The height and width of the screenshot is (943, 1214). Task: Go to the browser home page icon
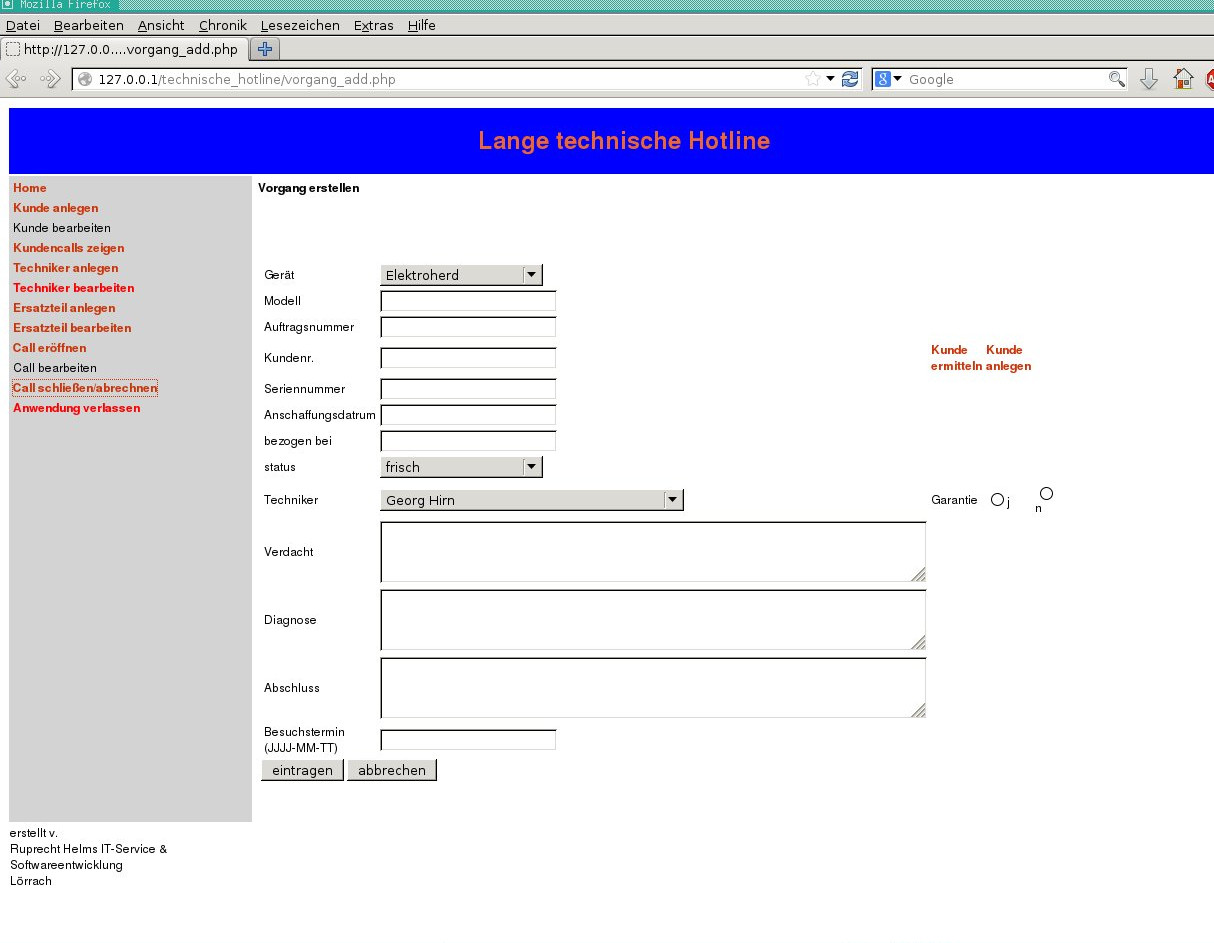point(1183,79)
